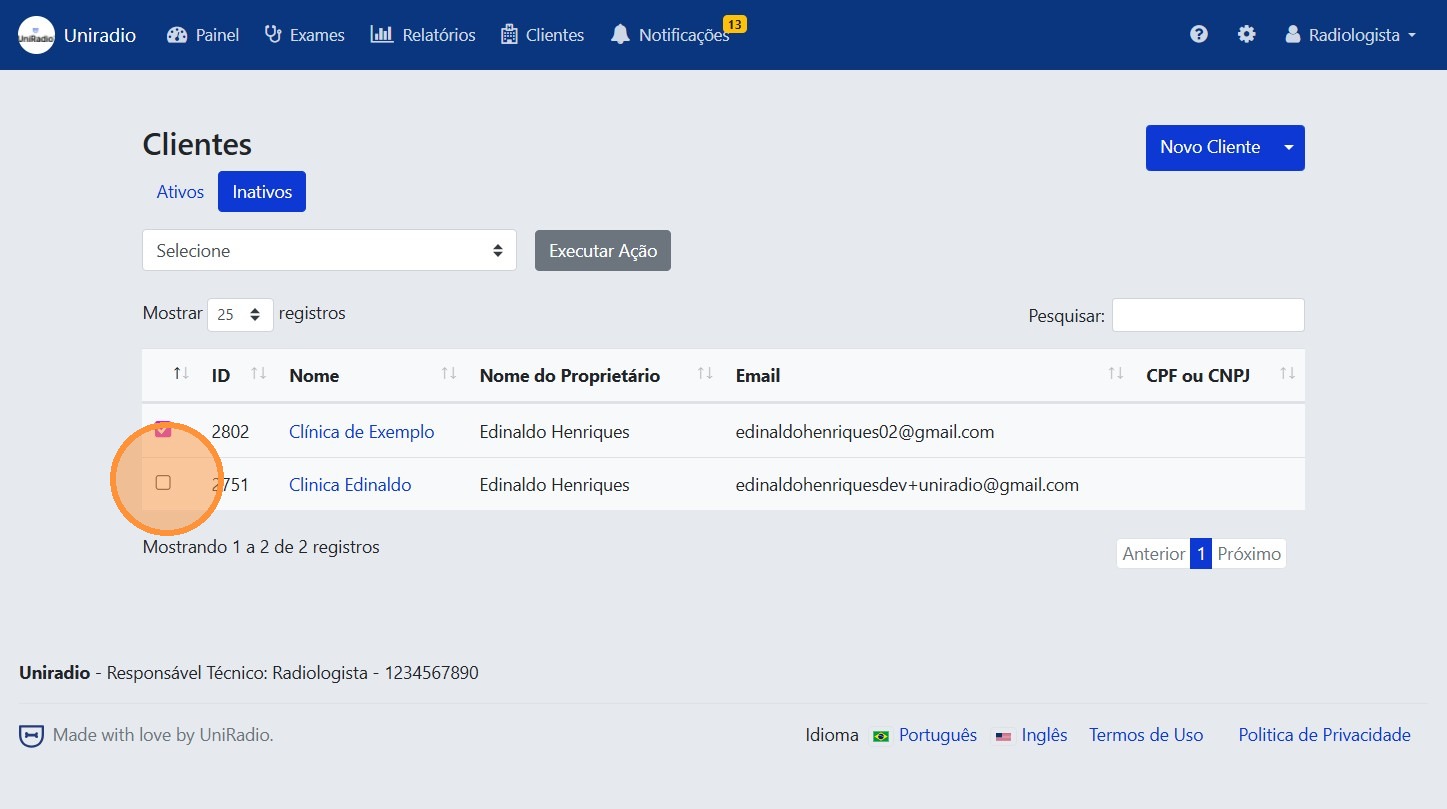Click the Brazilian flag next to Português

[x=880, y=735]
